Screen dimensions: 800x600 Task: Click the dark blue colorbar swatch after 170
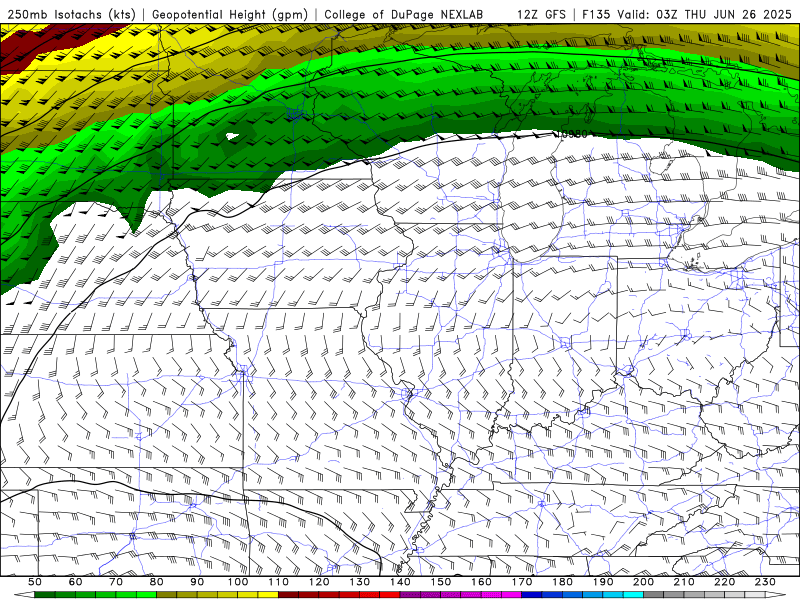(x=532, y=595)
